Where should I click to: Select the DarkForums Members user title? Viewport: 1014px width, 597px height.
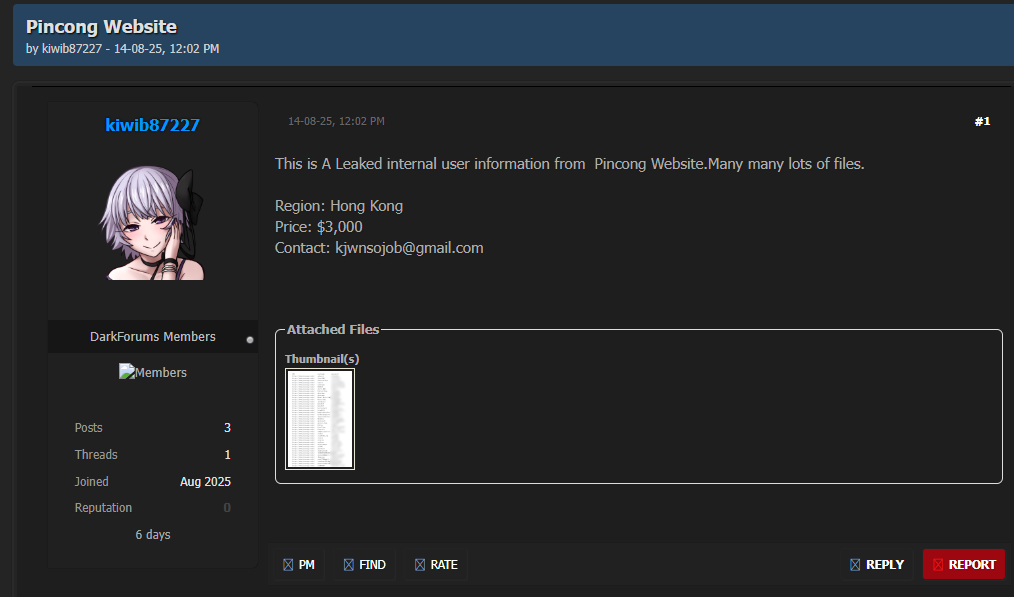(152, 337)
